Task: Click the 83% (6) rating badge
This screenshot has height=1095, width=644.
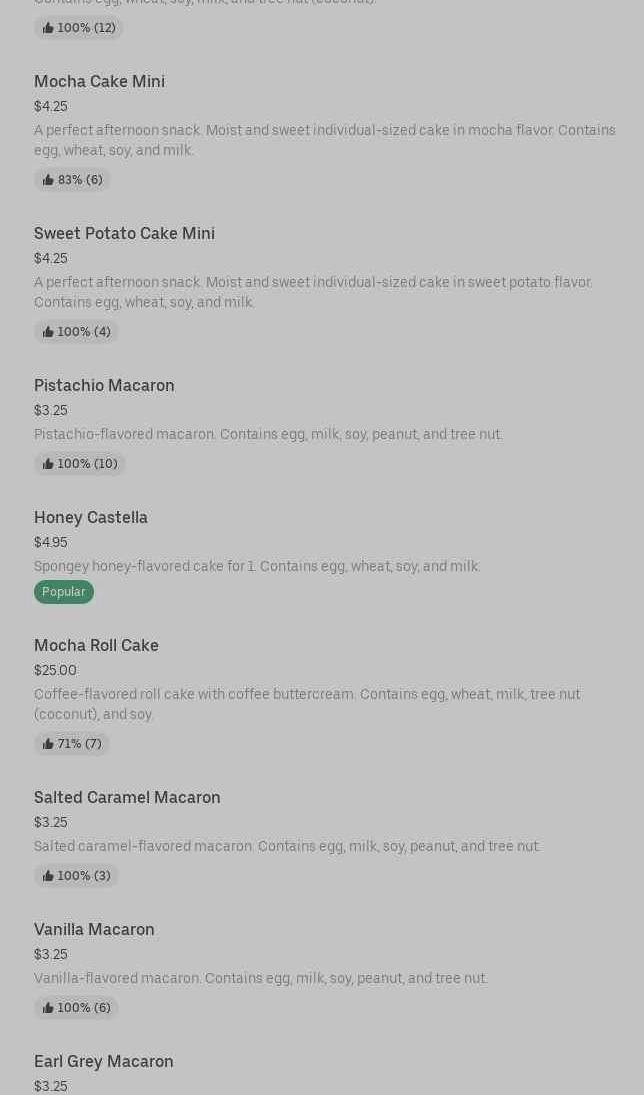Action: point(72,180)
